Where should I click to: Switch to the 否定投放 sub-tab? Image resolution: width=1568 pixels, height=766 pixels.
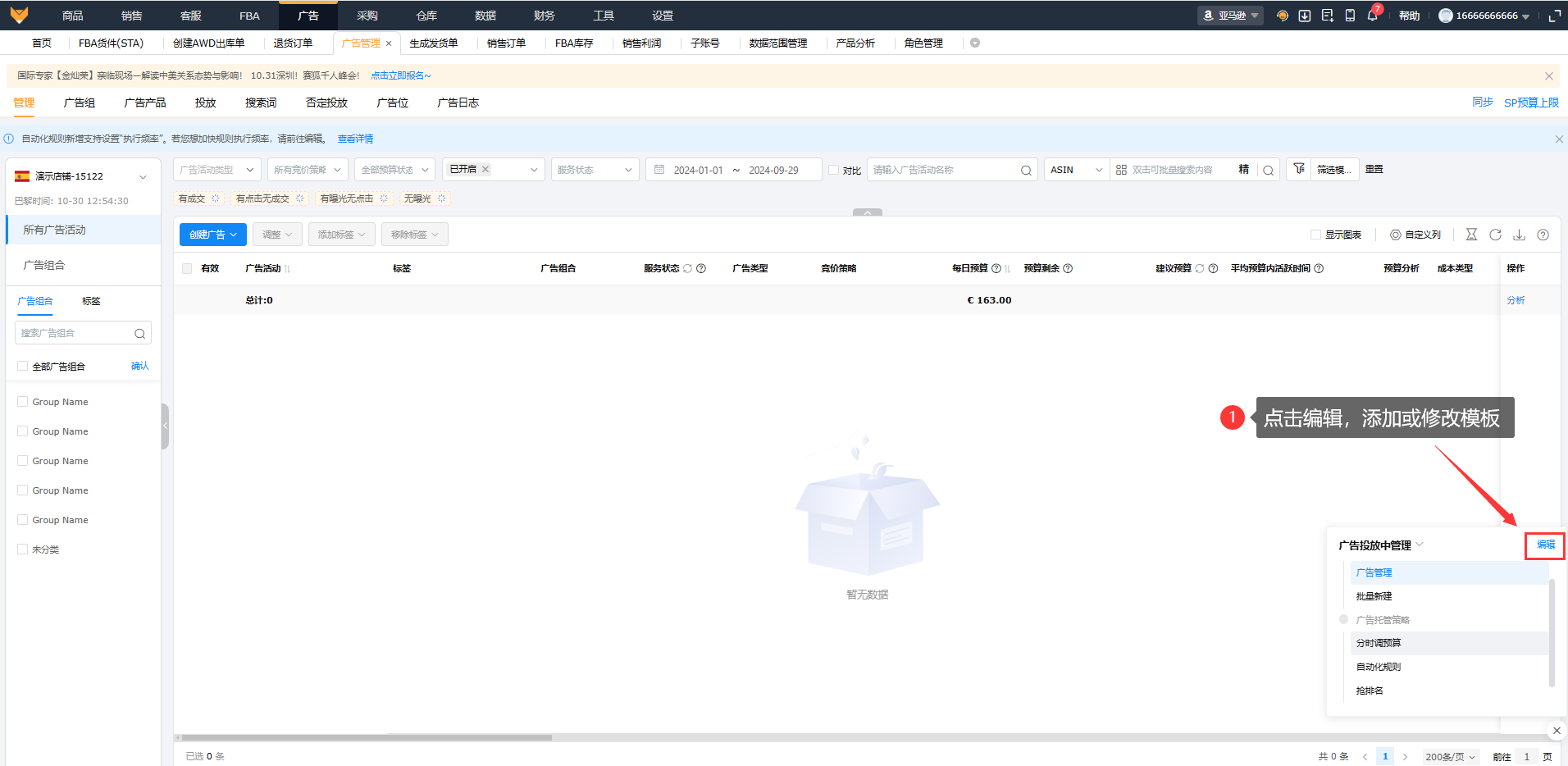(x=326, y=103)
